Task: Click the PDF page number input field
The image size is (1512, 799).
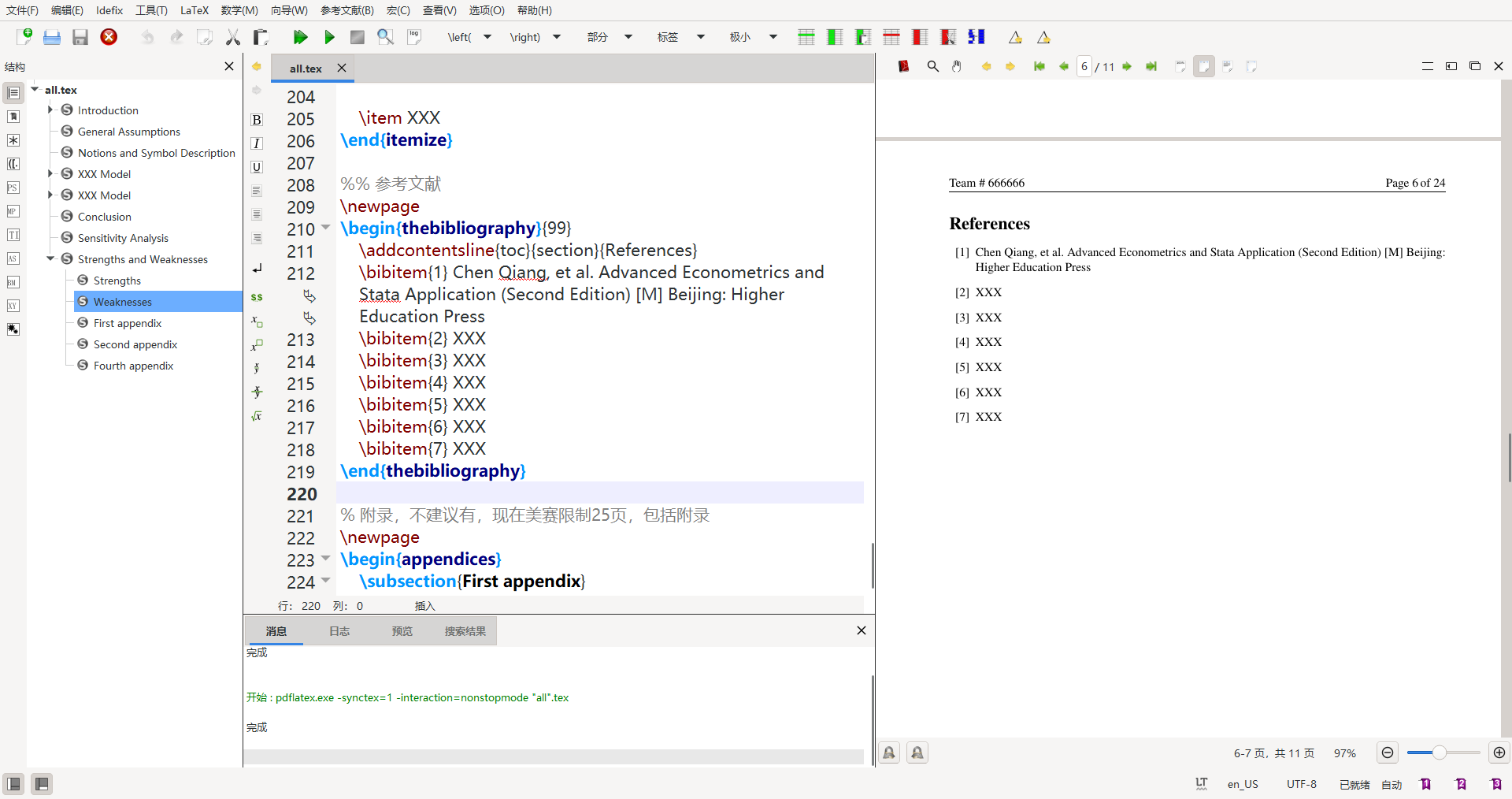Action: pos(1084,67)
